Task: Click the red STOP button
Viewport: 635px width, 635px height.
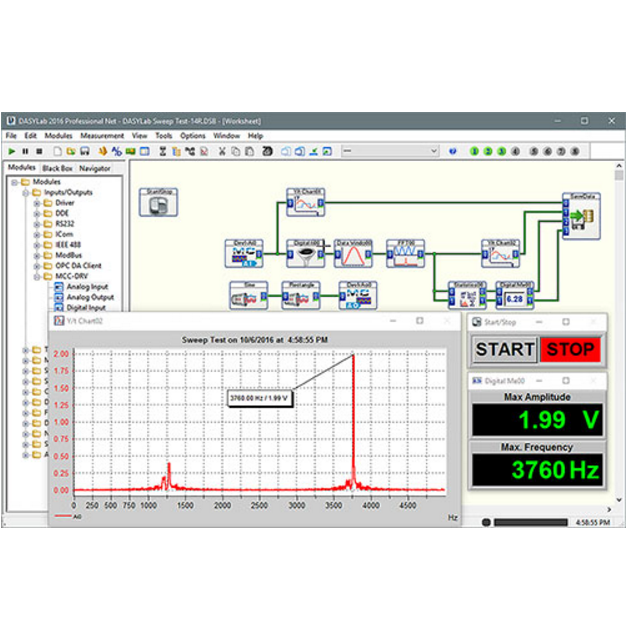Action: pyautogui.click(x=570, y=349)
